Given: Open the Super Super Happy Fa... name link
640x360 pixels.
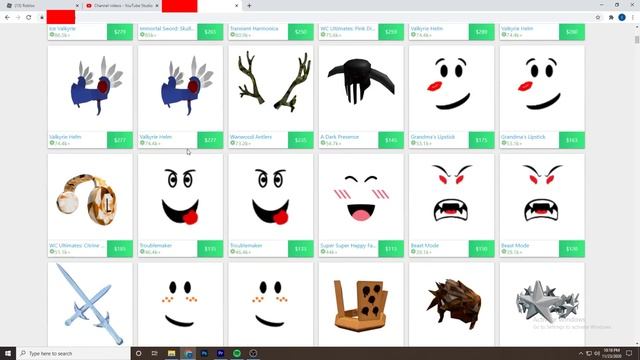Looking at the screenshot, I should (x=348, y=246).
